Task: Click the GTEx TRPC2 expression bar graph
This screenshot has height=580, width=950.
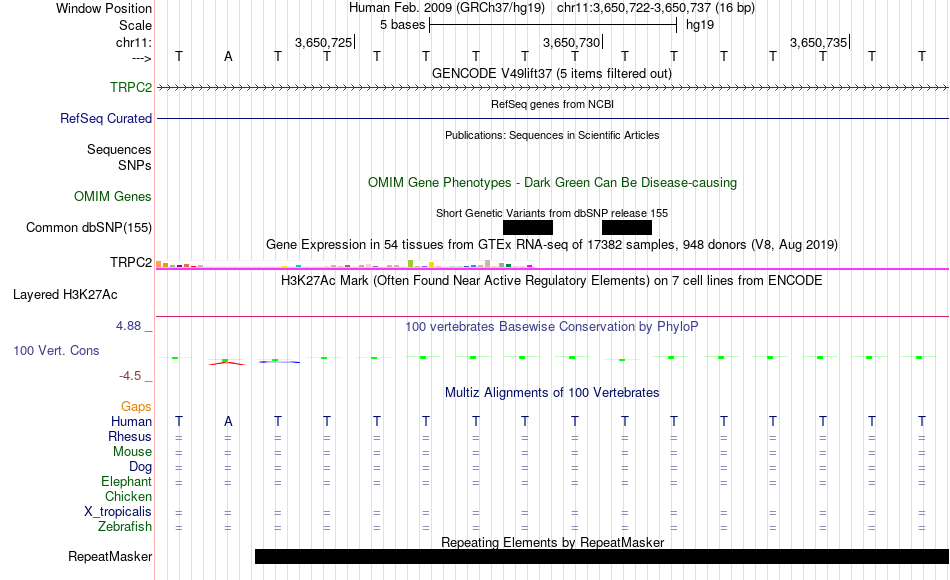Action: pos(344,264)
